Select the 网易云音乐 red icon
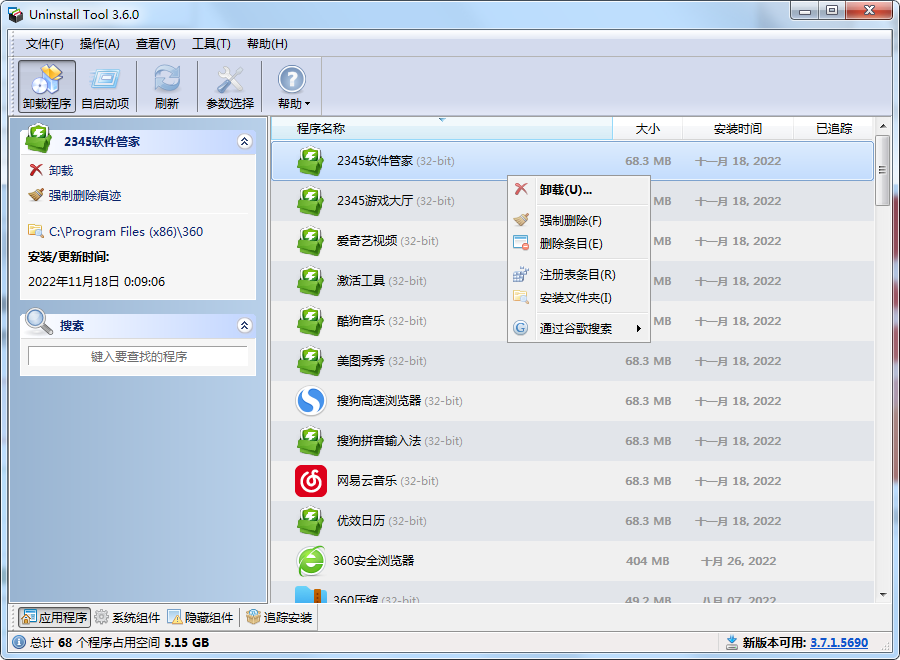This screenshot has width=900, height=660. coord(311,481)
